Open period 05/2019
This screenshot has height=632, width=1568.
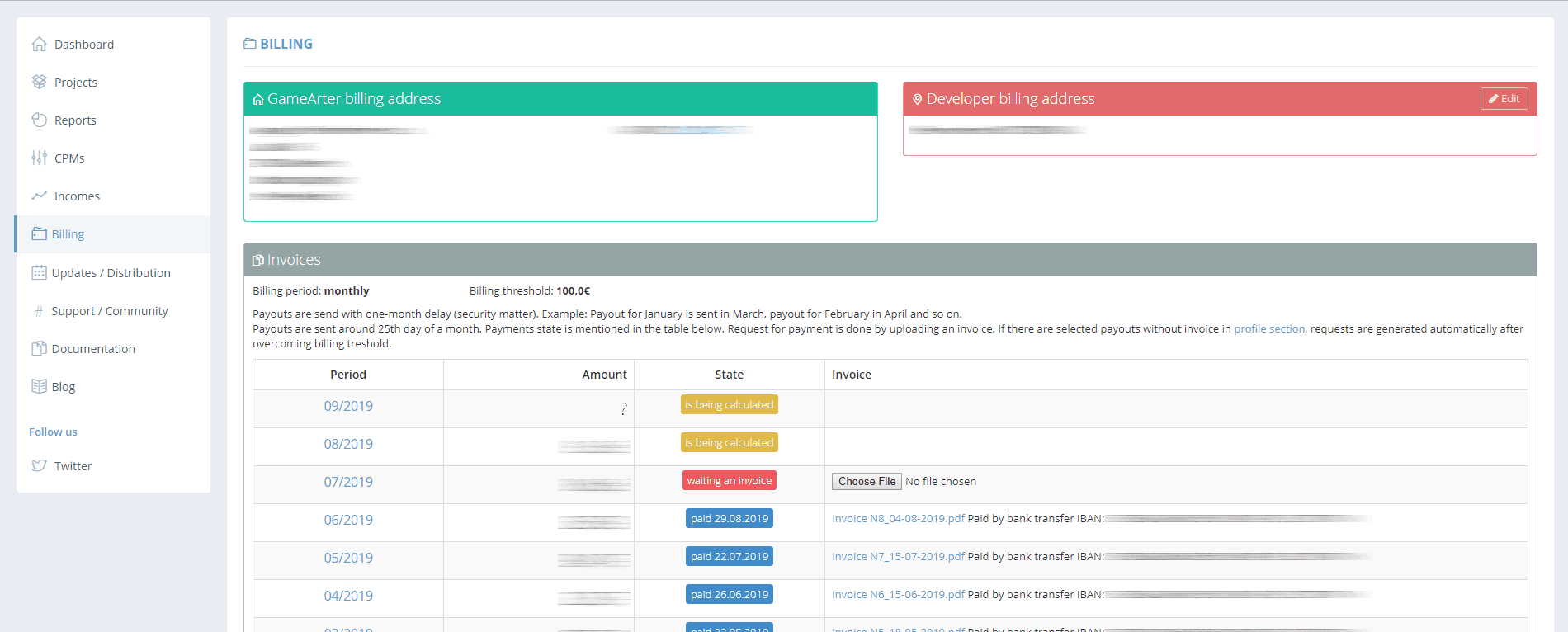click(348, 558)
